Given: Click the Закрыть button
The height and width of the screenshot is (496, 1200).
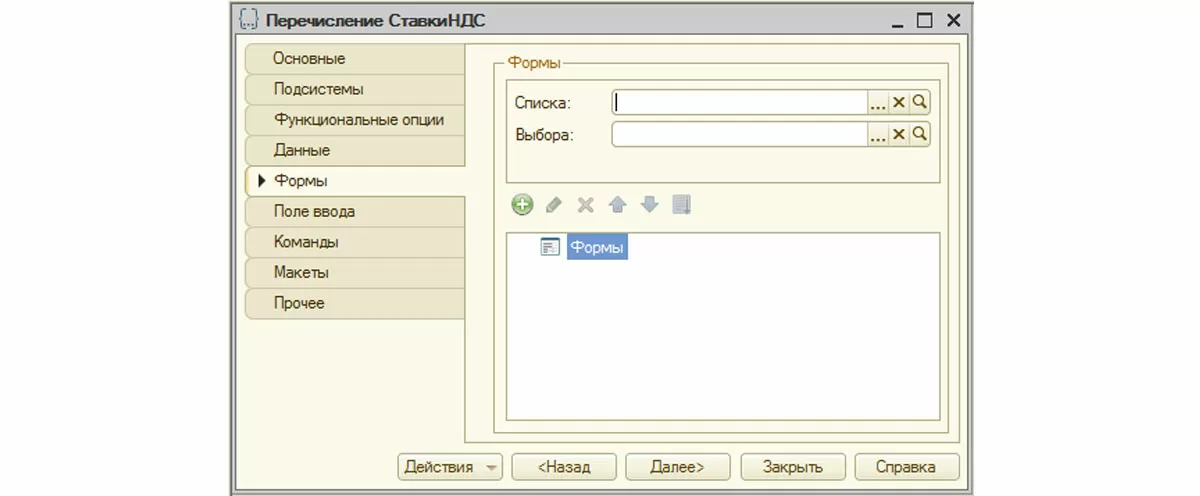Looking at the screenshot, I should pos(792,467).
